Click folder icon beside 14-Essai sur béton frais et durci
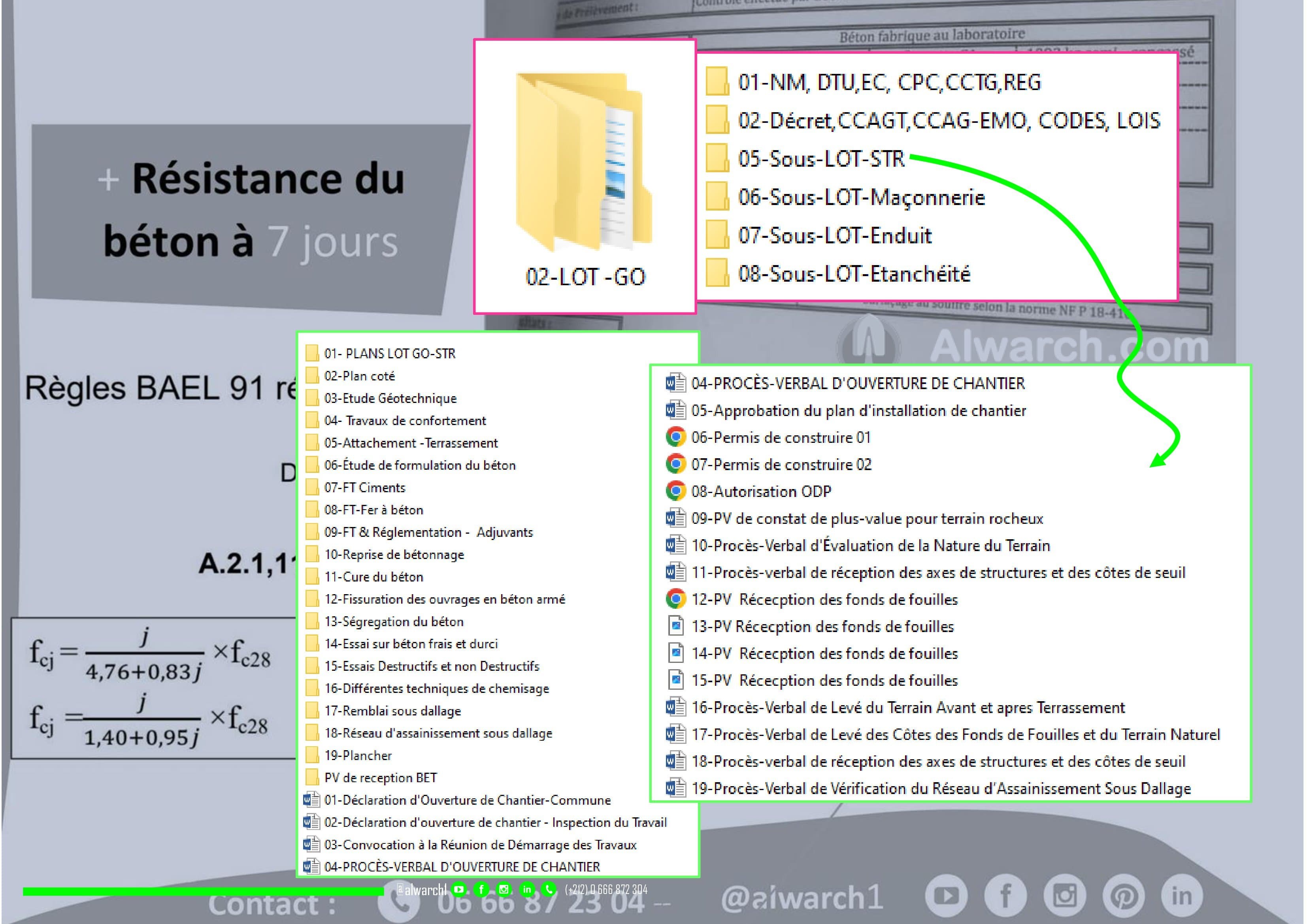Viewport: 1307px width, 924px height. click(x=312, y=644)
